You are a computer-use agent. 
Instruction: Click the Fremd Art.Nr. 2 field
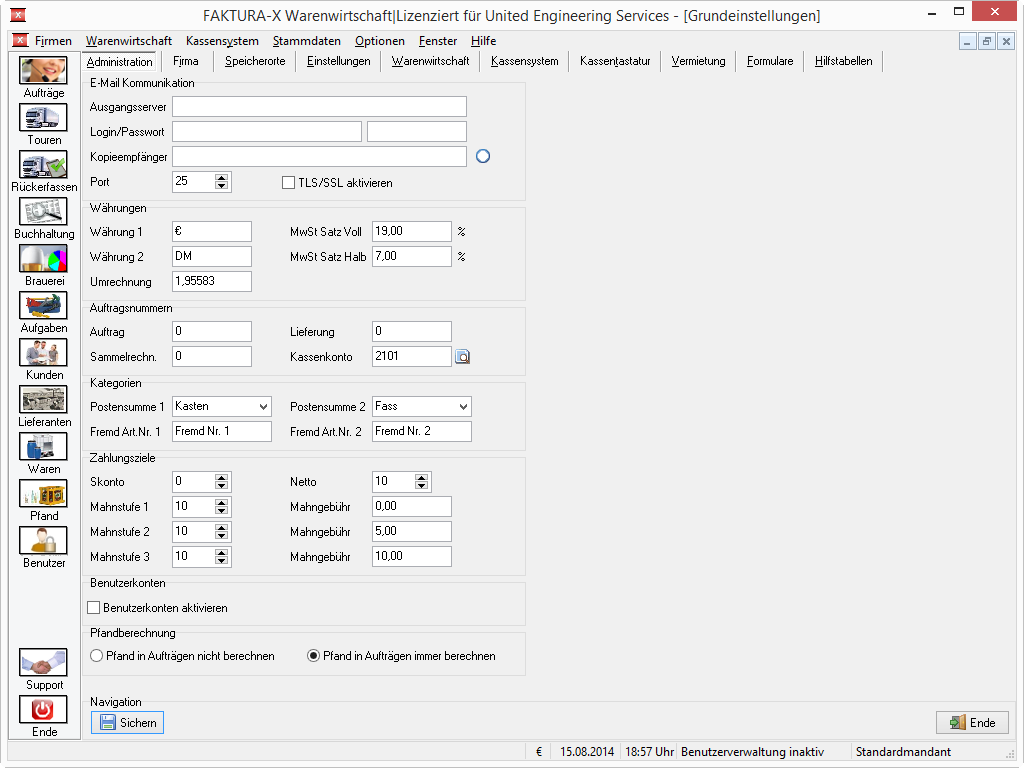click(422, 431)
